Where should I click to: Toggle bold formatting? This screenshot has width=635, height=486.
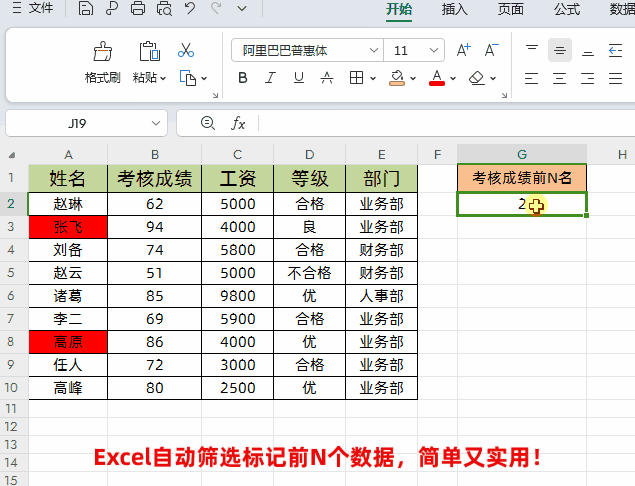(x=243, y=78)
